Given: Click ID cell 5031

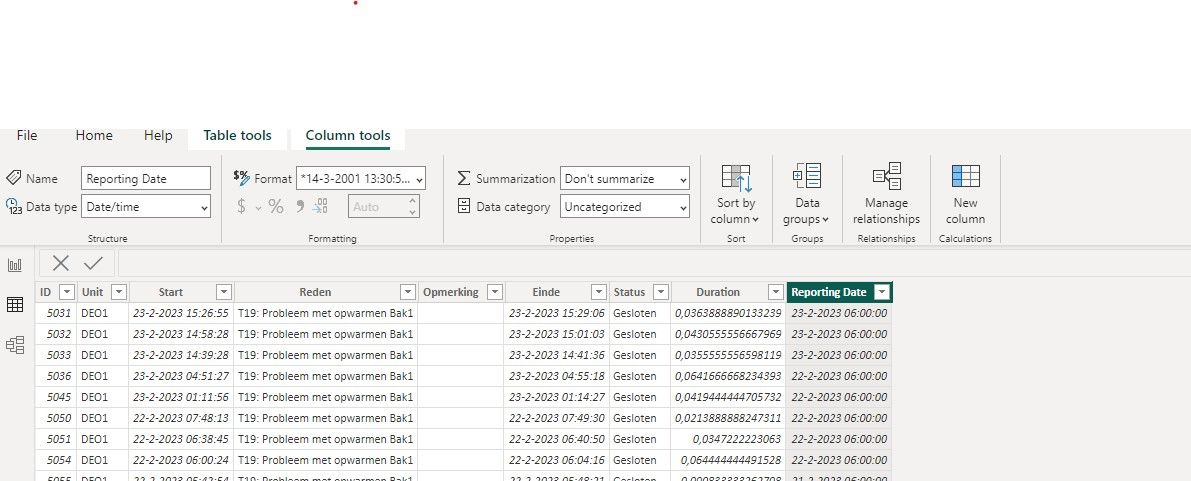Looking at the screenshot, I should click(x=55, y=313).
